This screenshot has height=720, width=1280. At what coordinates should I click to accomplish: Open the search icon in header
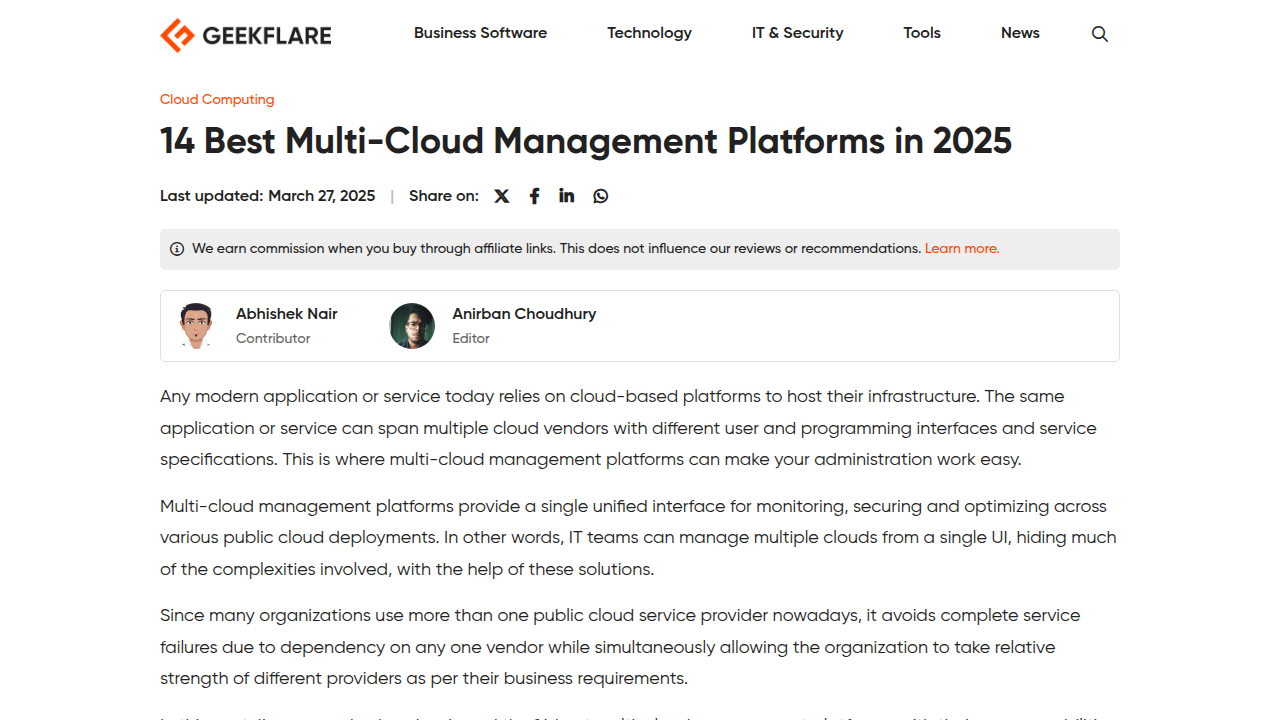pyautogui.click(x=1100, y=34)
